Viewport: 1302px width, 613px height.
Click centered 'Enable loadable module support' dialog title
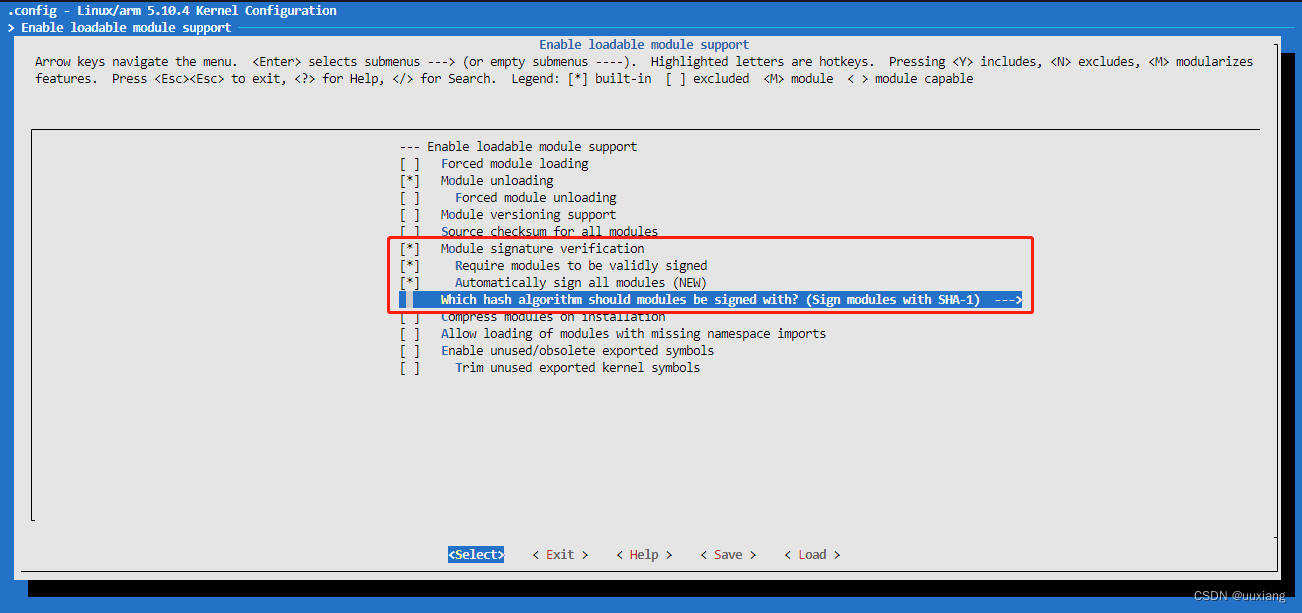(x=644, y=45)
